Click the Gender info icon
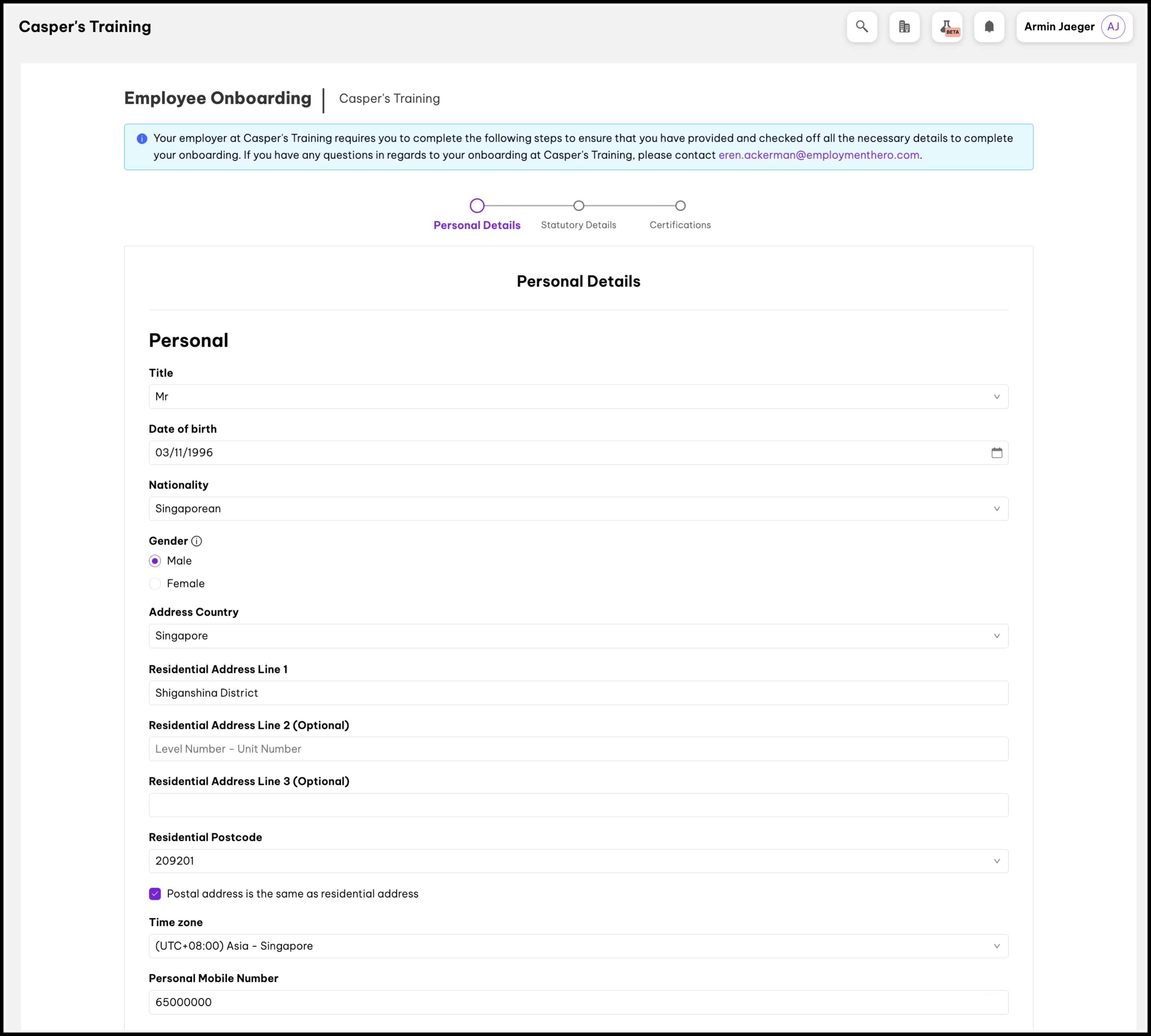This screenshot has height=1036, width=1151. tap(196, 541)
